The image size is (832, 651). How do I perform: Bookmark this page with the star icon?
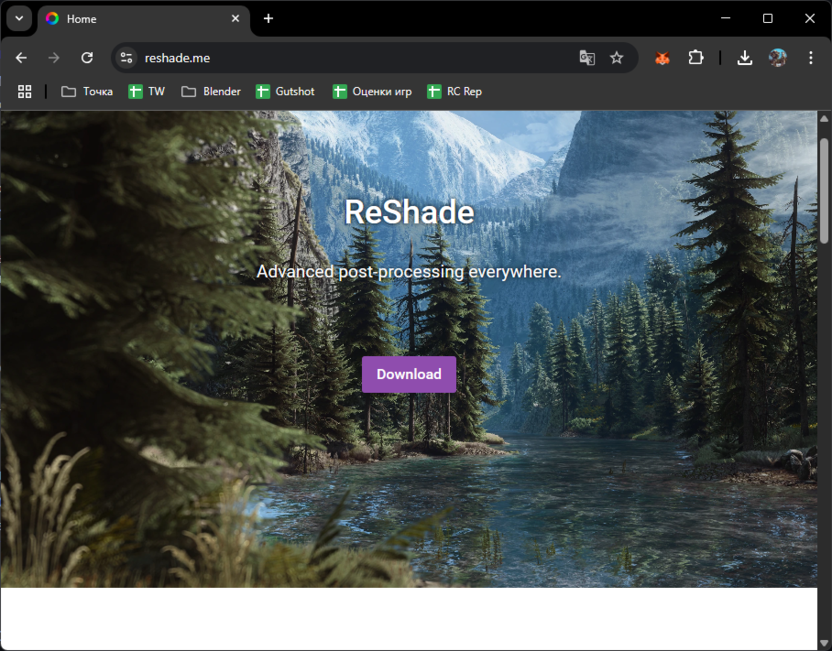(616, 58)
